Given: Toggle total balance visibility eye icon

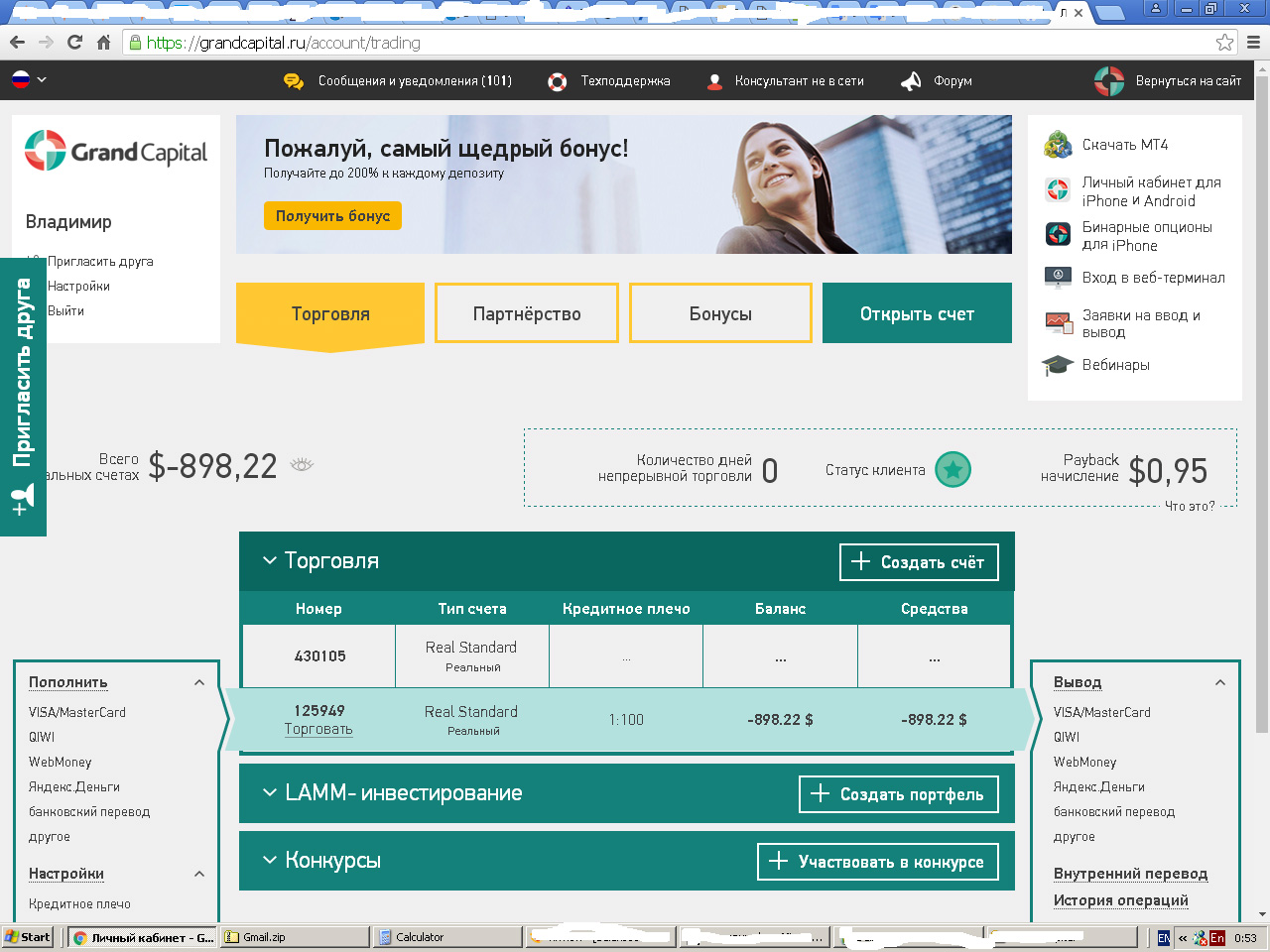Looking at the screenshot, I should (302, 464).
